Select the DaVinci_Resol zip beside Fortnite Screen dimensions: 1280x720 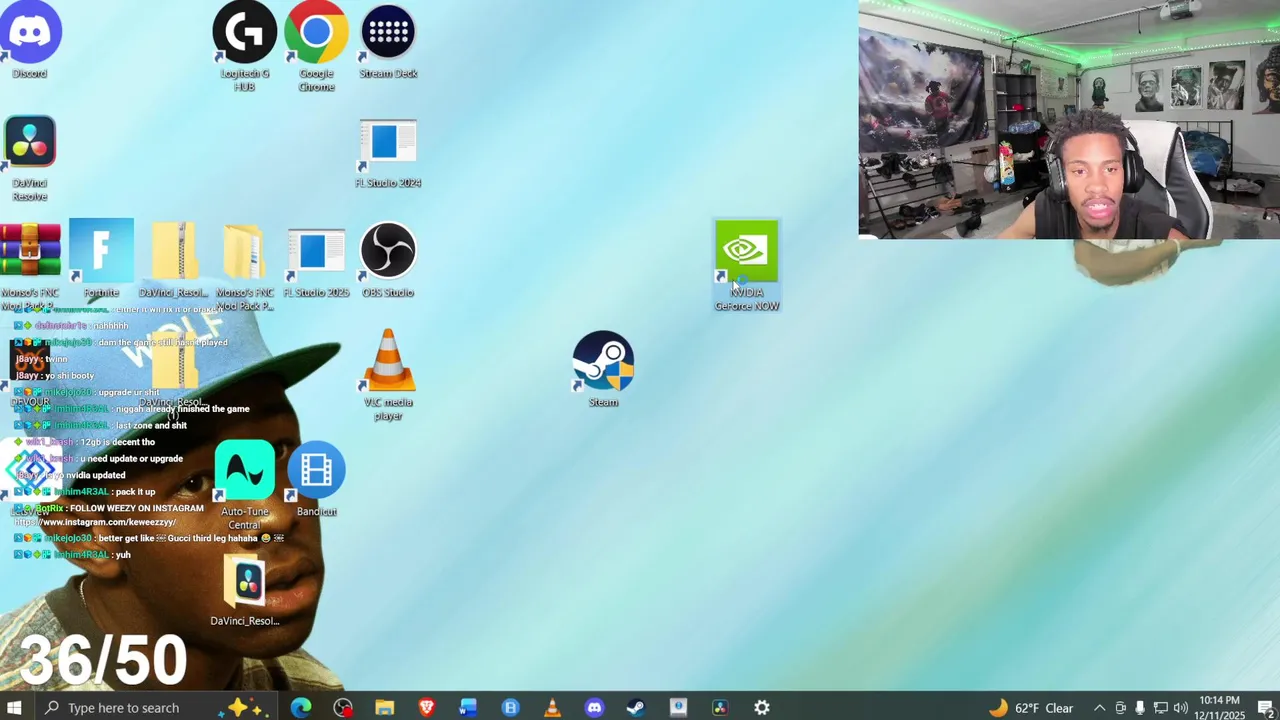(173, 260)
